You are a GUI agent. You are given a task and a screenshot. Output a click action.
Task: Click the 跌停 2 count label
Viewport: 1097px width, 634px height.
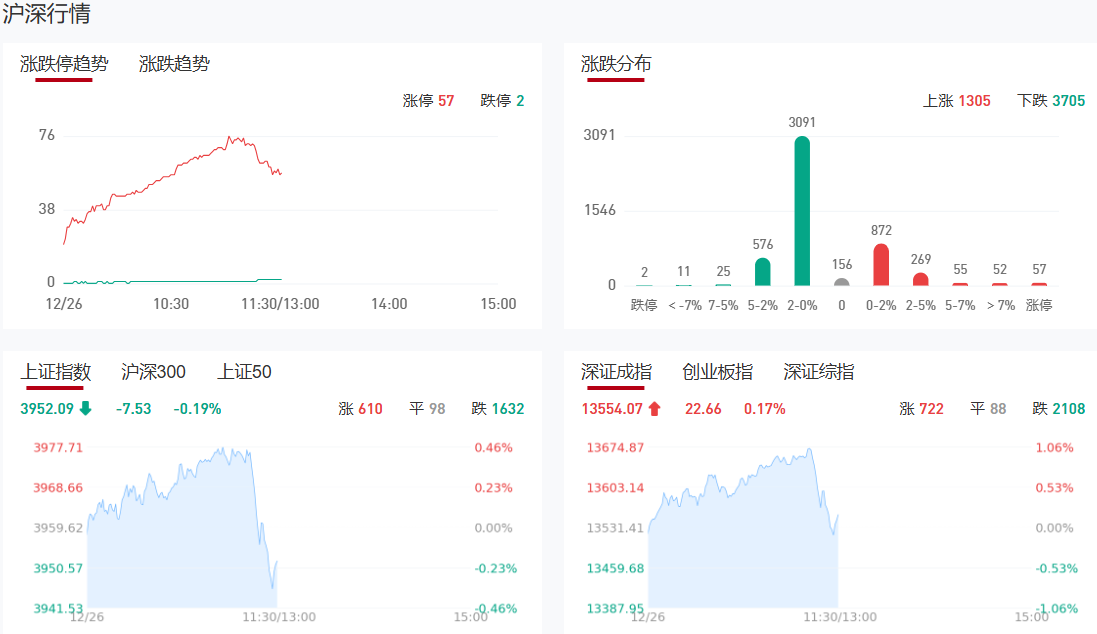coord(502,101)
